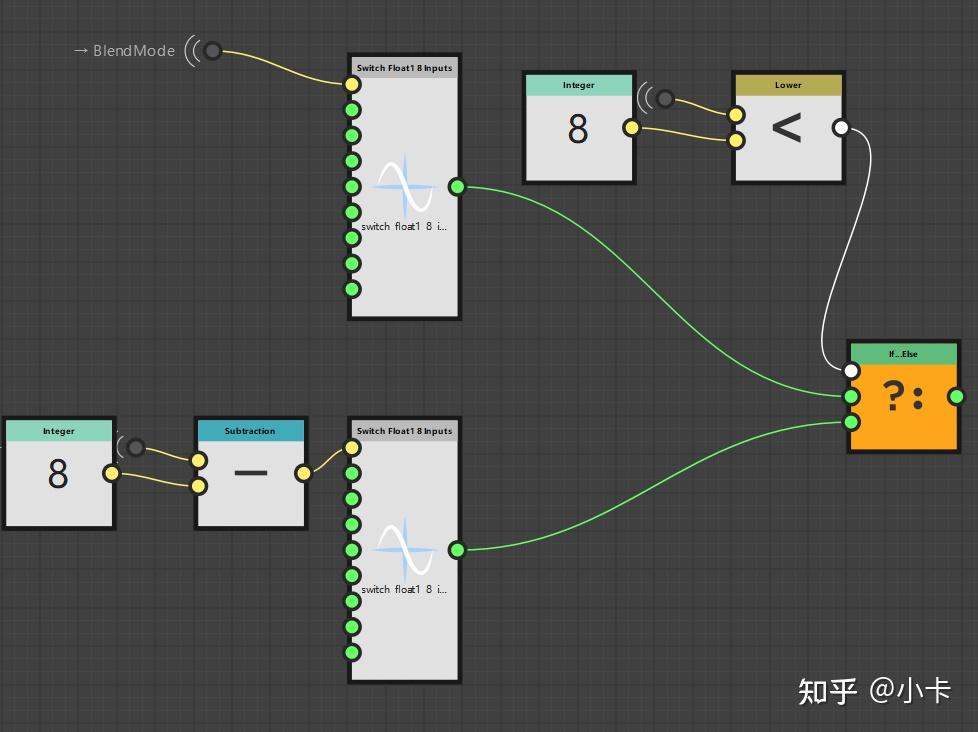Click the bottom Switch node's sine wave thumbnail
Viewport: 978px width, 732px height.
405,549
